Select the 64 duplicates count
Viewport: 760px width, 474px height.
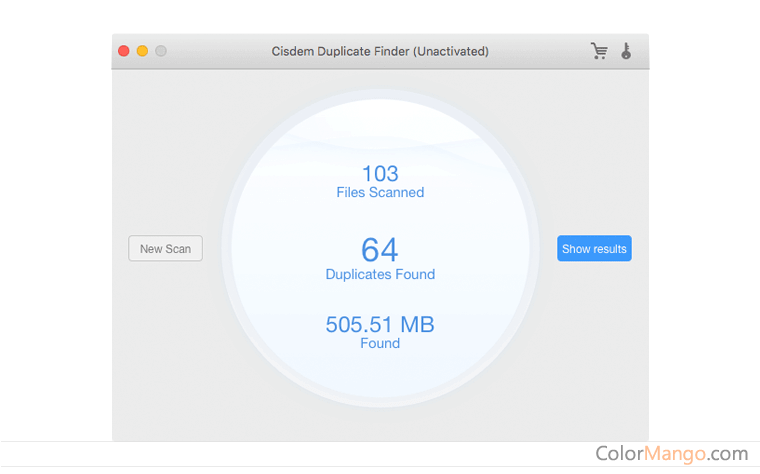pyautogui.click(x=380, y=248)
